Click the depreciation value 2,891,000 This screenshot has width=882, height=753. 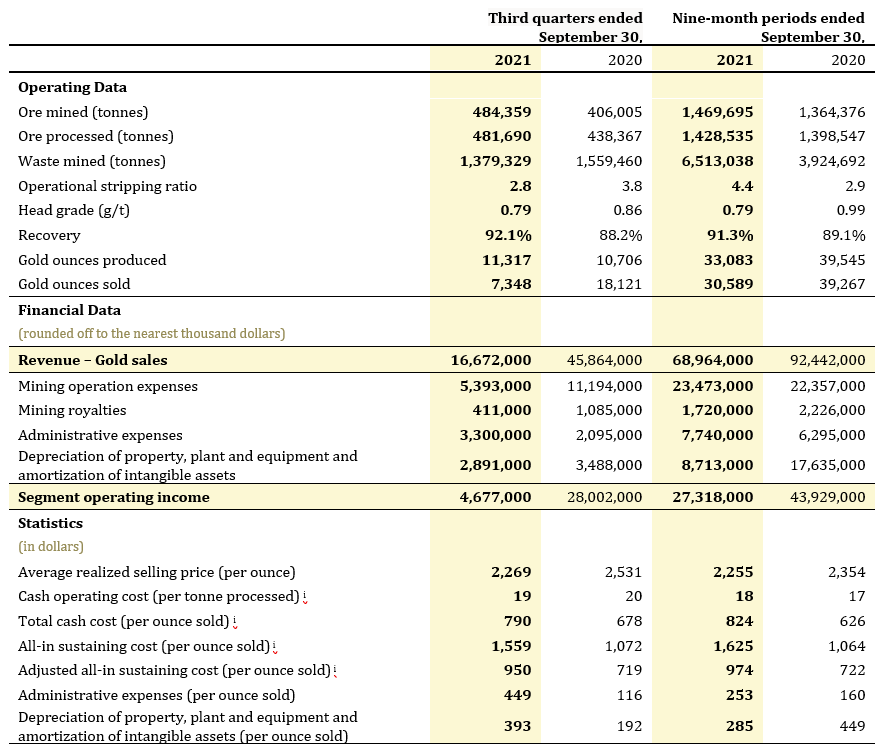tap(495, 465)
